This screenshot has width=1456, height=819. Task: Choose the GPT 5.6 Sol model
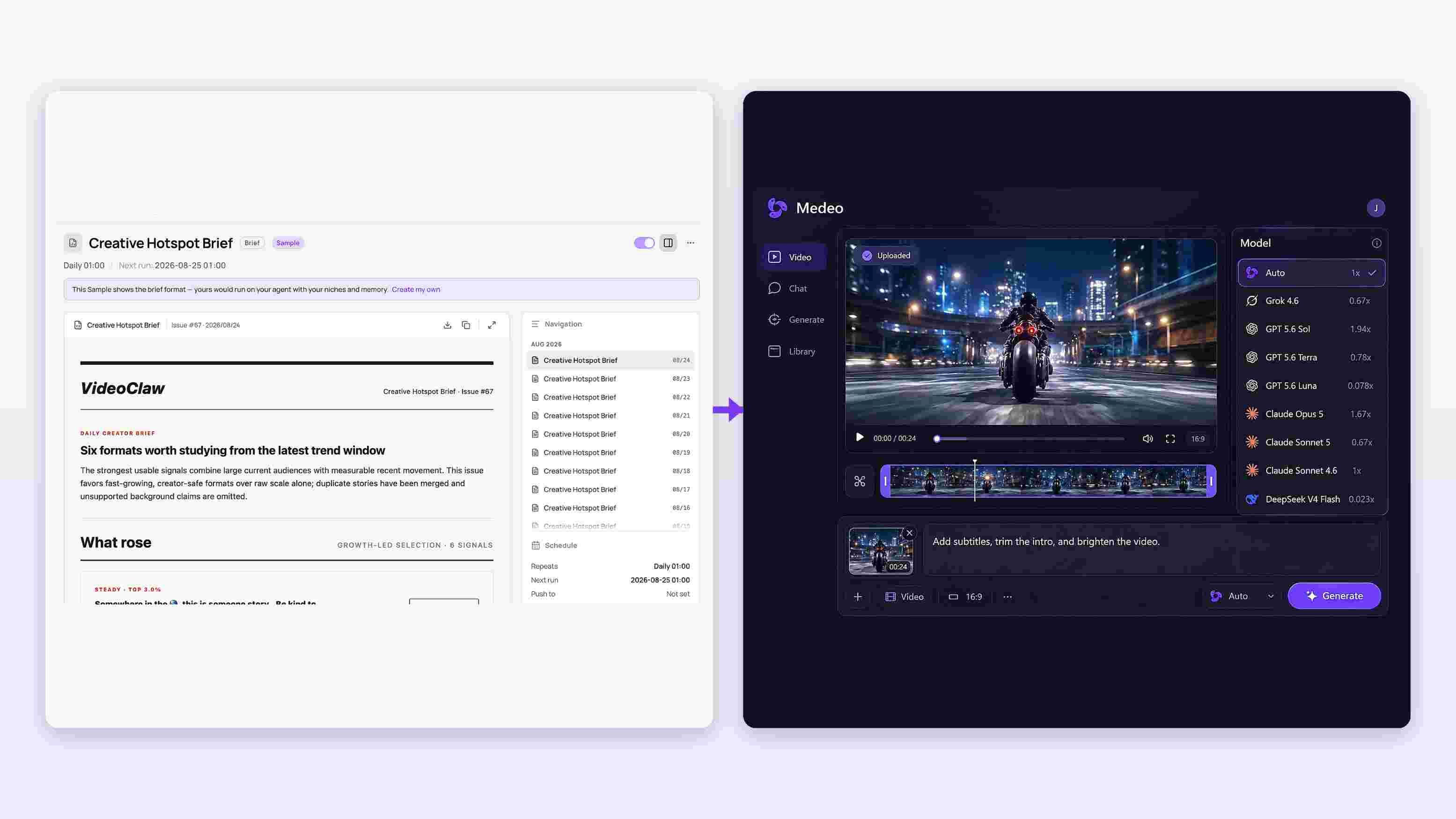click(1311, 329)
